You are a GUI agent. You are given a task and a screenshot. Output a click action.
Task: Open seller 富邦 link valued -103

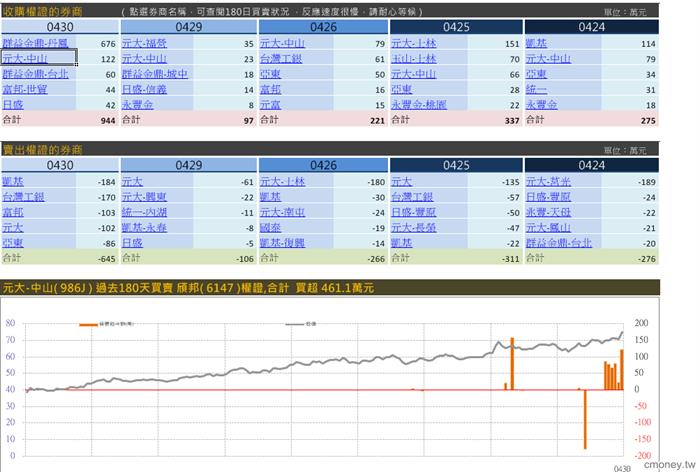tap(13, 212)
